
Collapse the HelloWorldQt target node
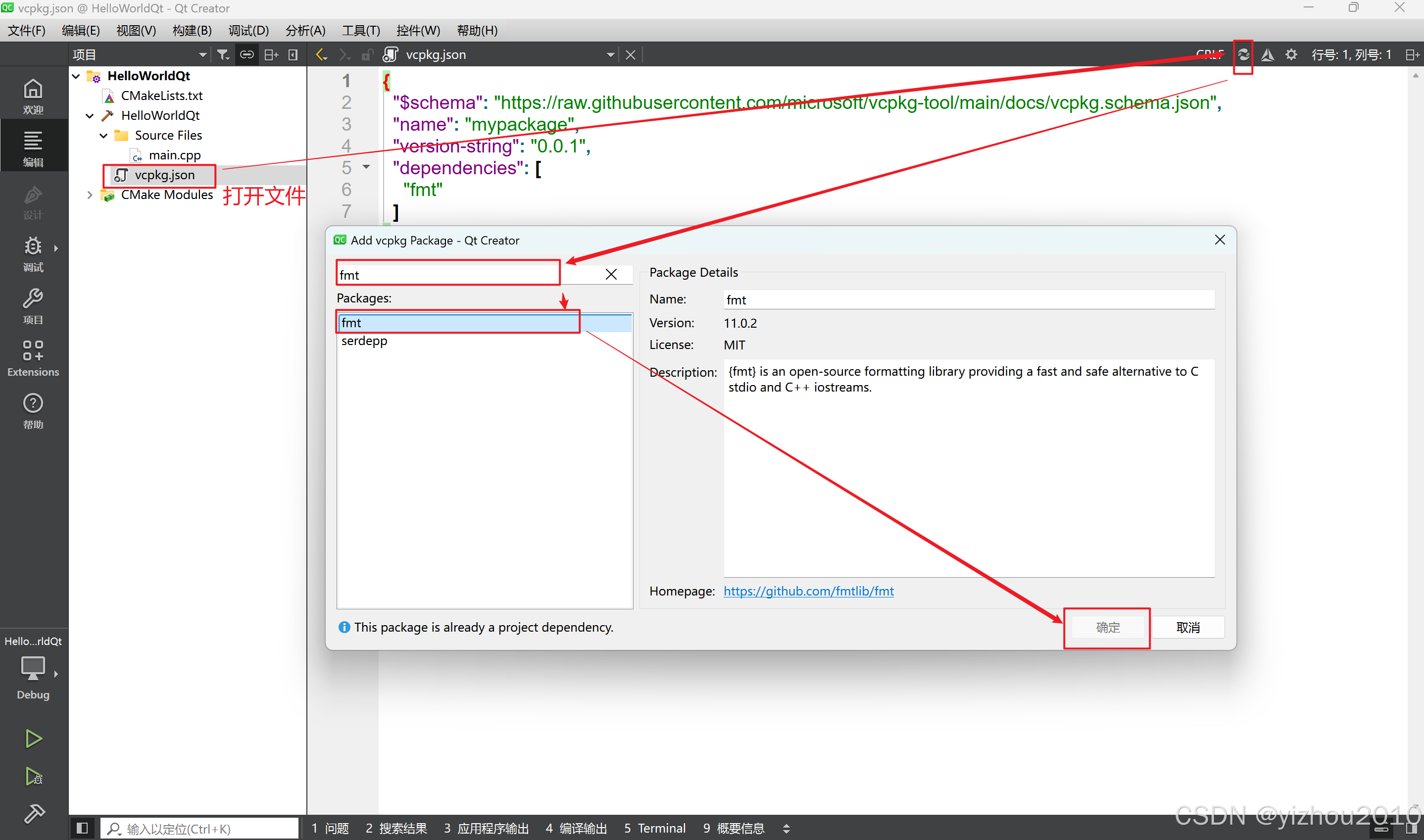pyautogui.click(x=90, y=115)
